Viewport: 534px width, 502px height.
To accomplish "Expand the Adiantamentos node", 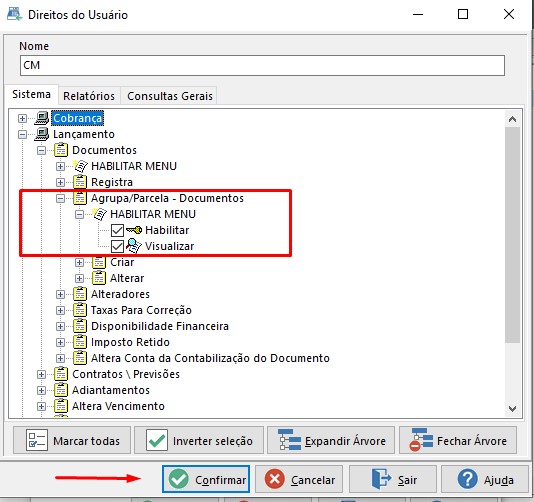I will tap(41, 390).
